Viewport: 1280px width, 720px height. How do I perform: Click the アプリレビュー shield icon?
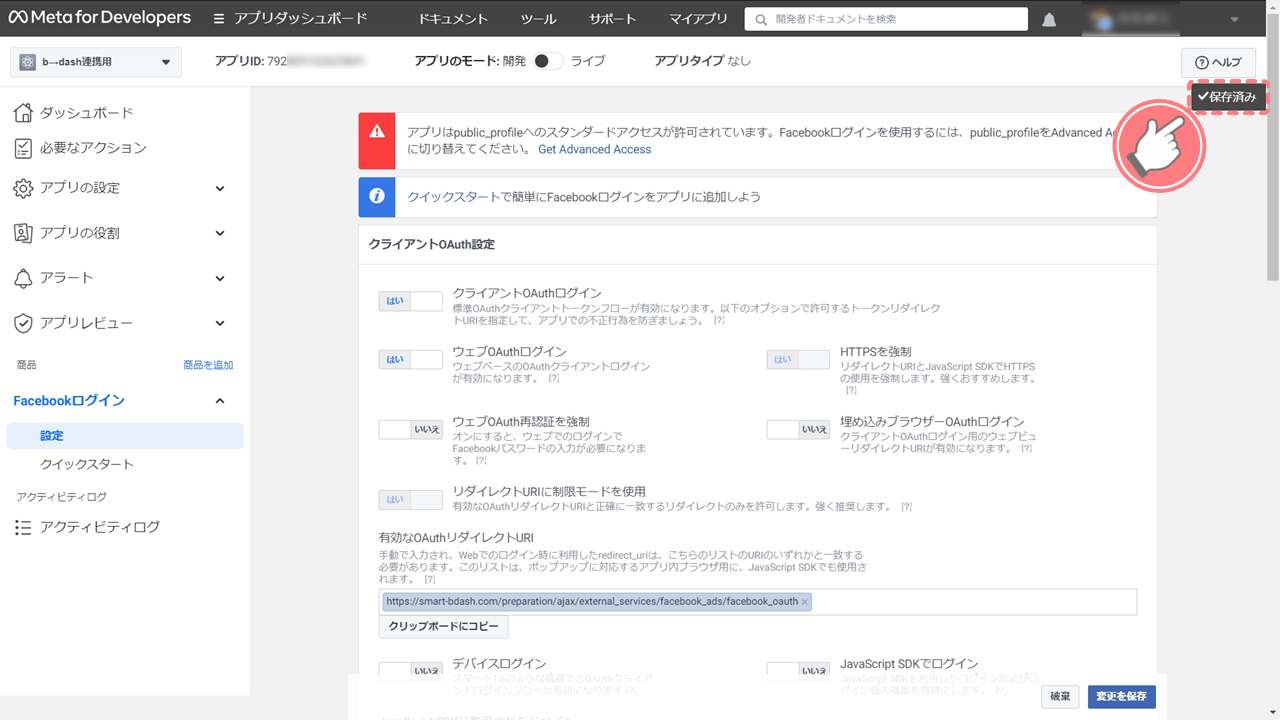pyautogui.click(x=23, y=323)
